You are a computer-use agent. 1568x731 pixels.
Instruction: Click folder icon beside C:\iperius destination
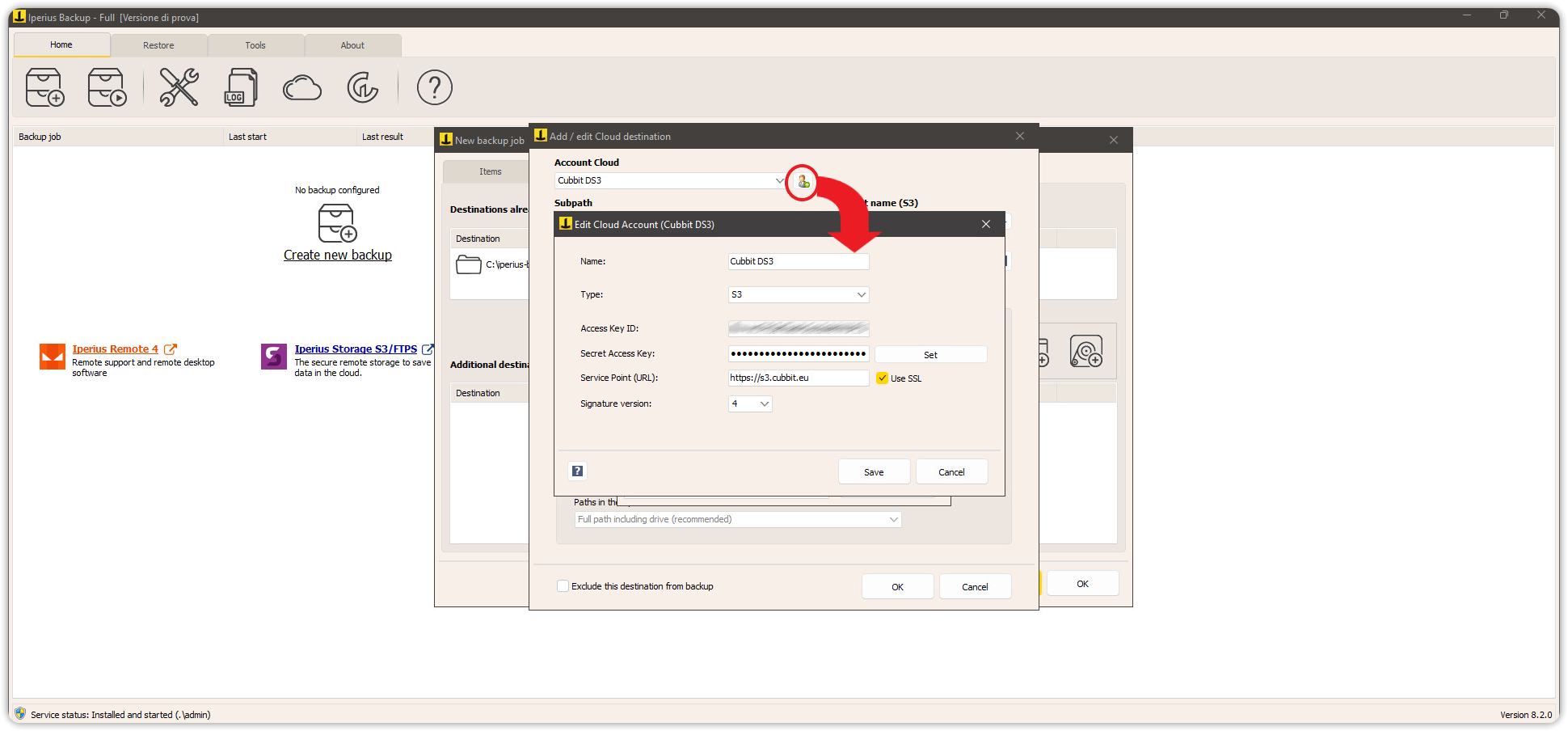469,264
